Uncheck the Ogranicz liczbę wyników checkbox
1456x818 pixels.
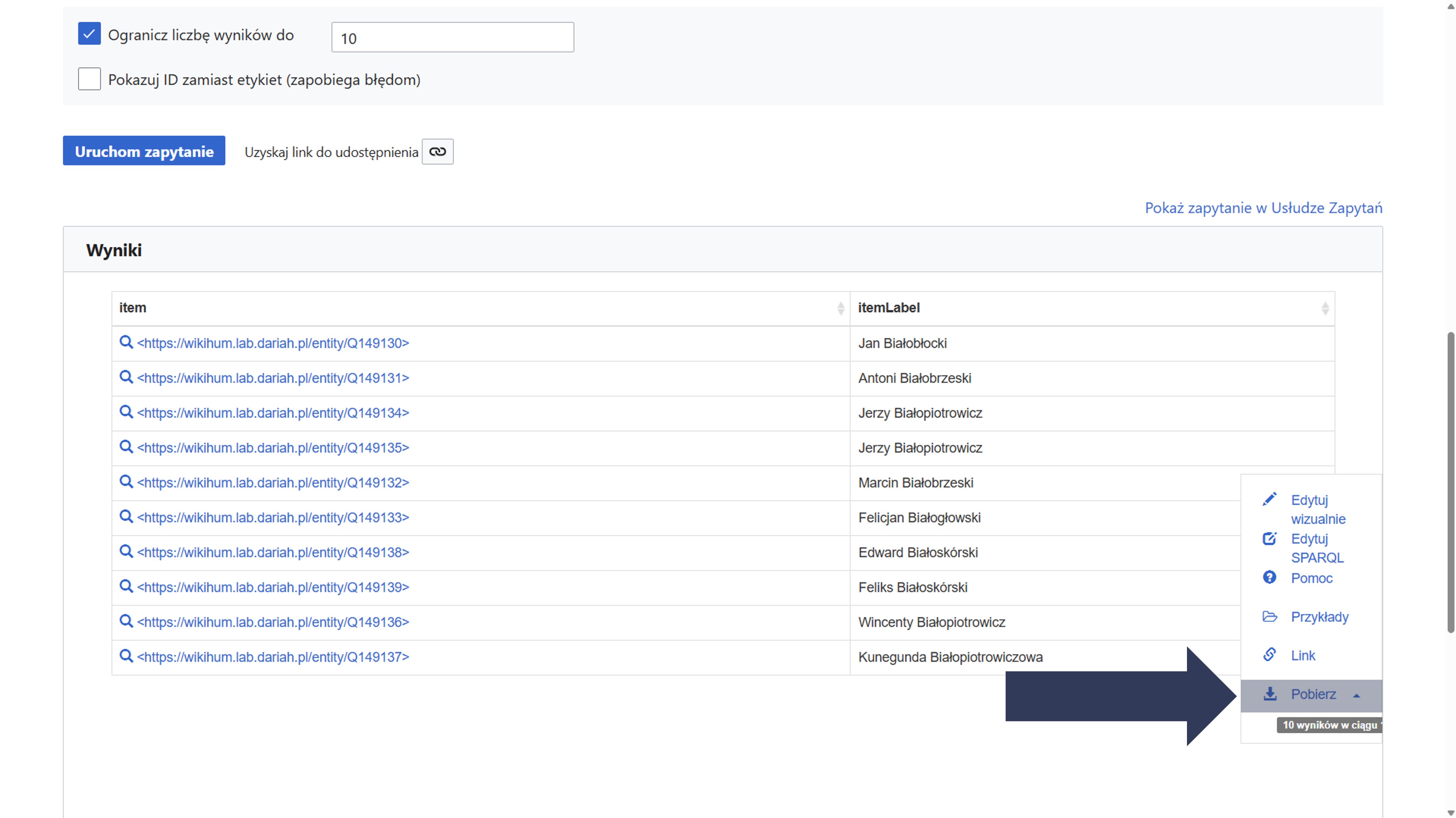pyautogui.click(x=89, y=34)
